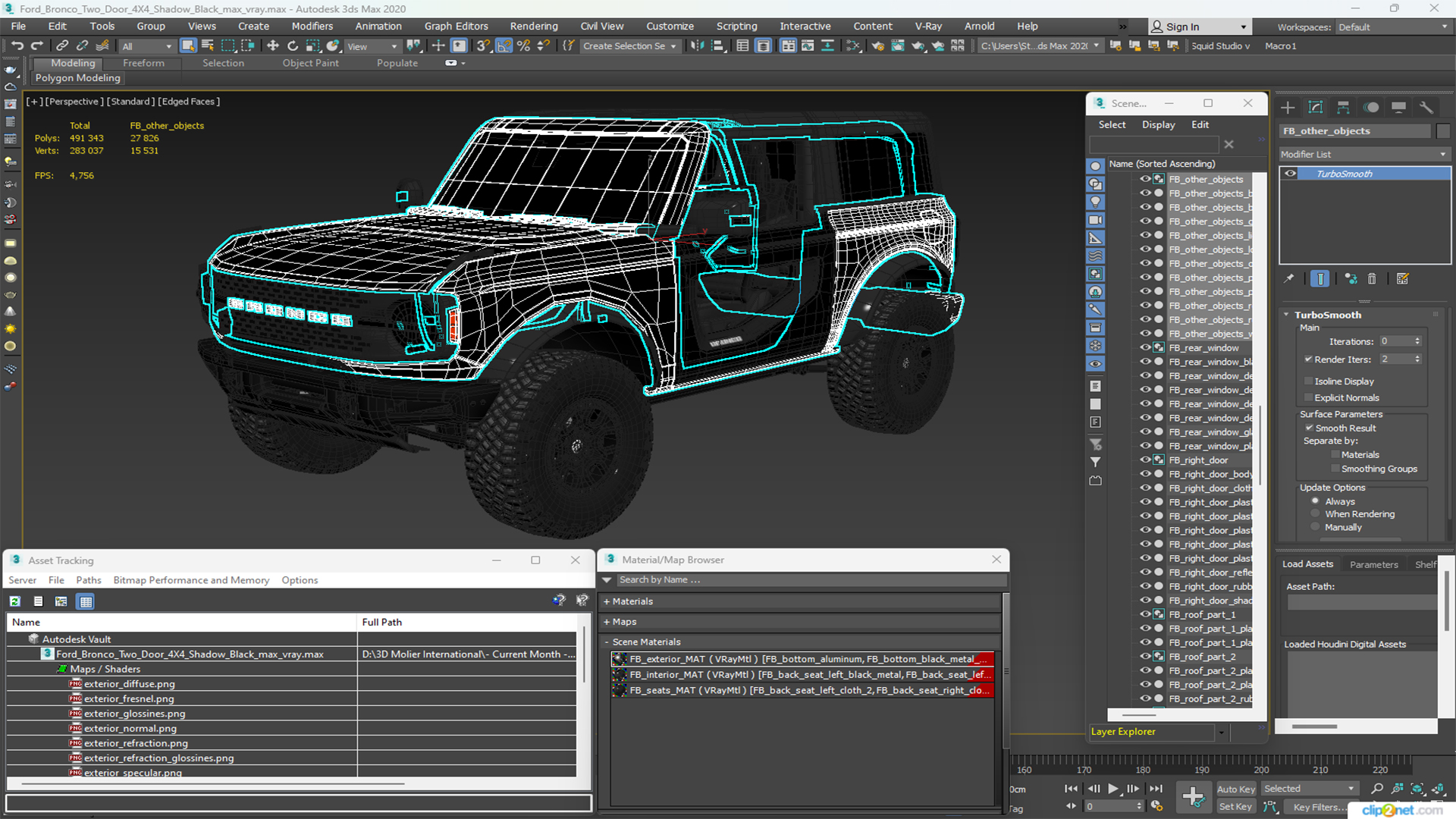Viewport: 1456px width, 819px height.
Task: Click Remove modifier trash icon
Action: (1372, 279)
